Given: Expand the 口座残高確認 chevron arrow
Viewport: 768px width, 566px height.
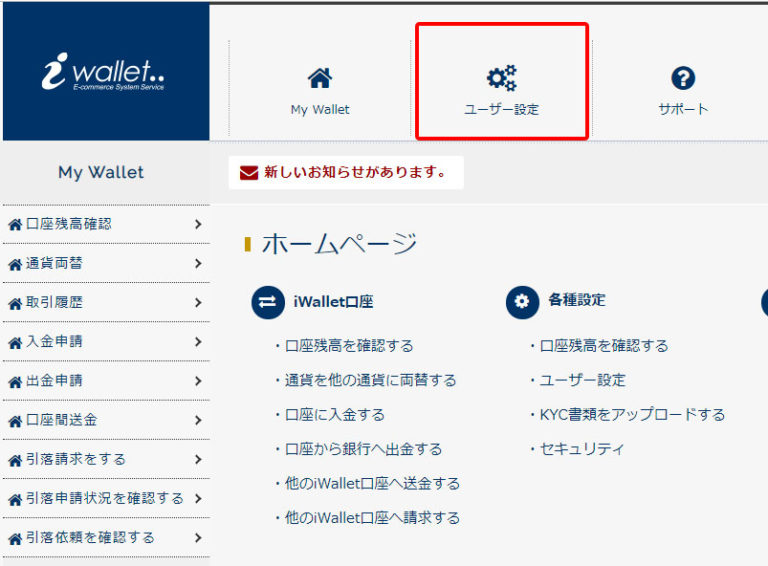Looking at the screenshot, I should [198, 224].
